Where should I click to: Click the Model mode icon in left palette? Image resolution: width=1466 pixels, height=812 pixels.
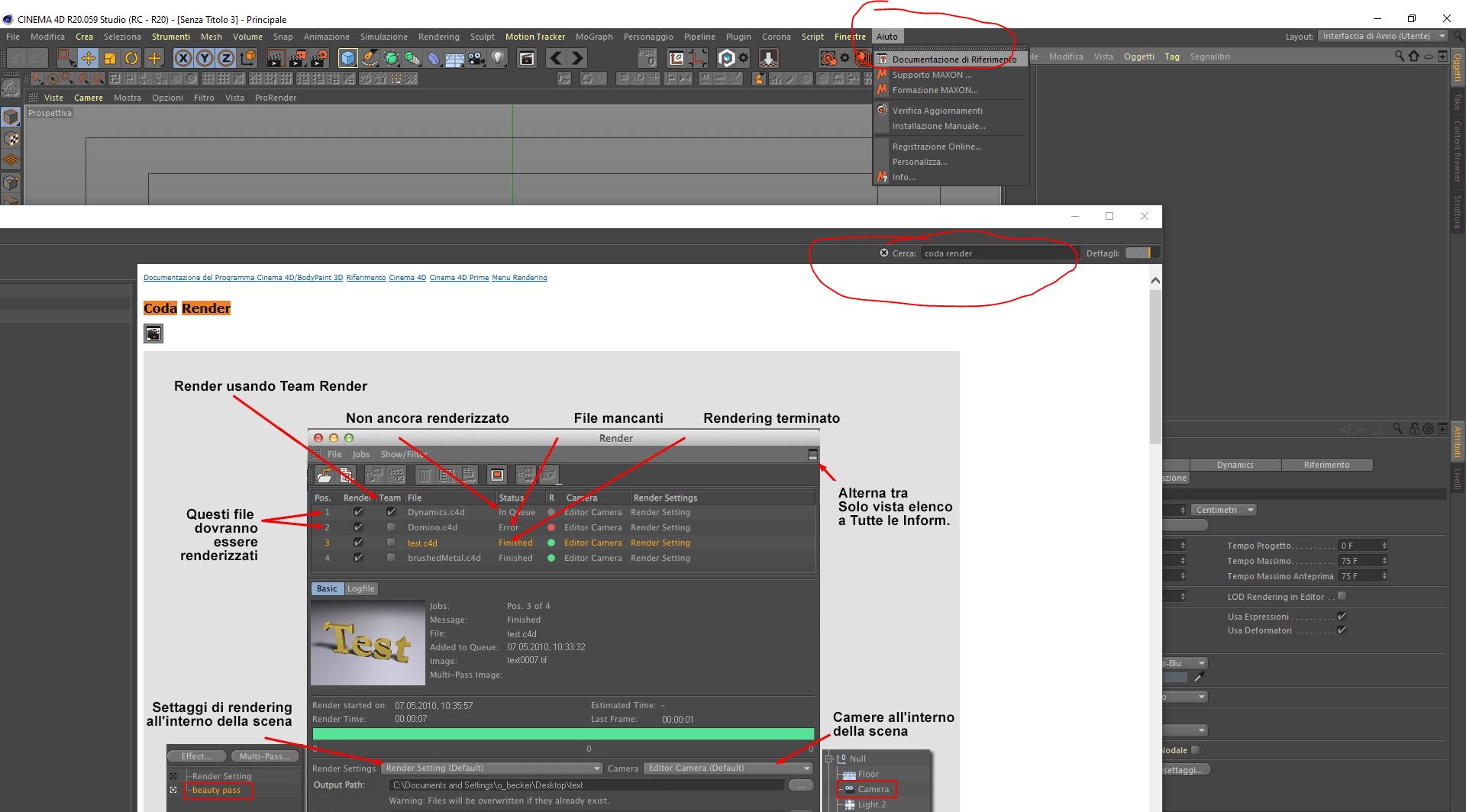click(x=11, y=117)
